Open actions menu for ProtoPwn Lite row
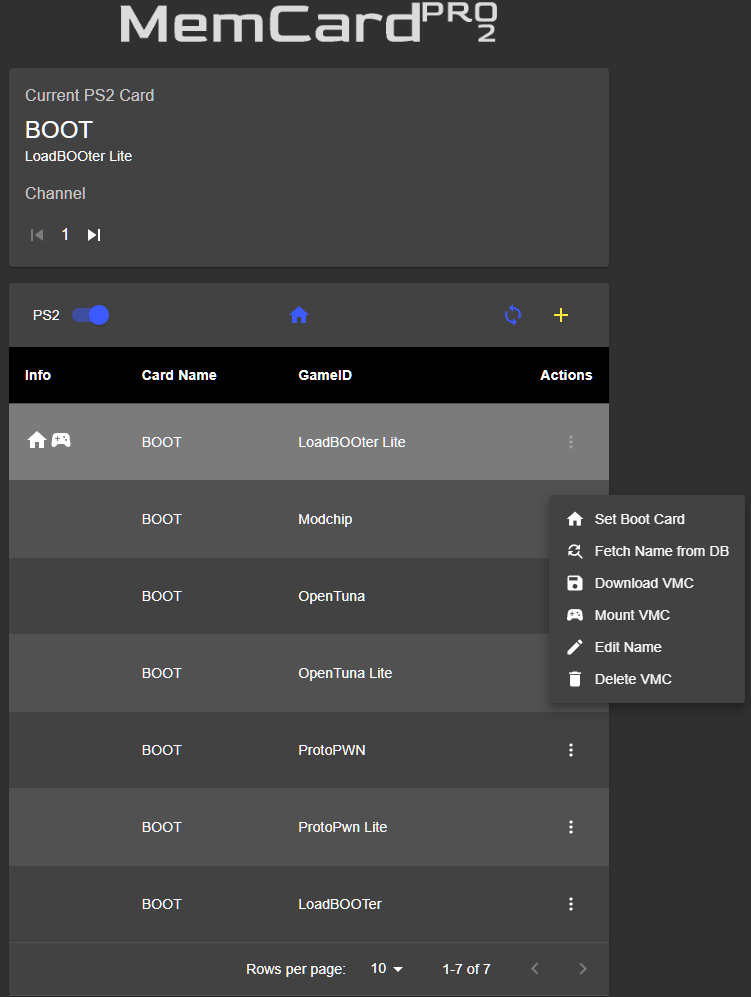 coord(571,827)
